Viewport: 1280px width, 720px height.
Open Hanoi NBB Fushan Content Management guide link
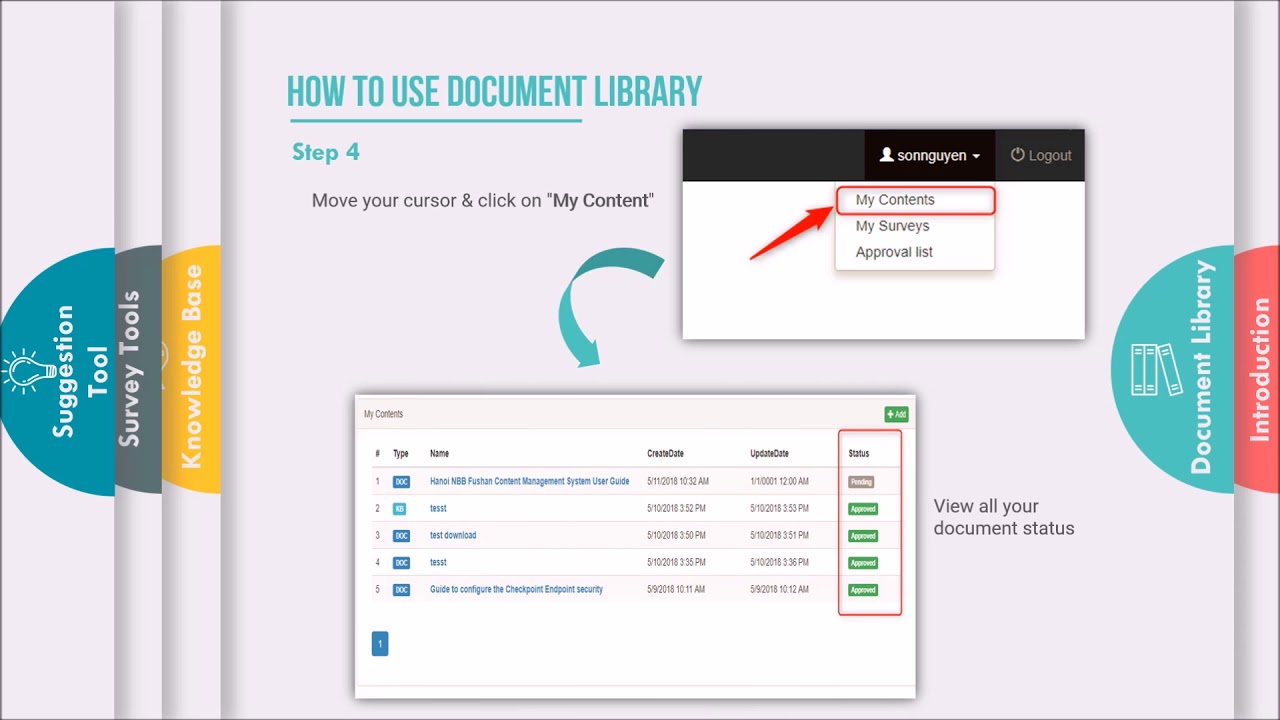coord(529,481)
